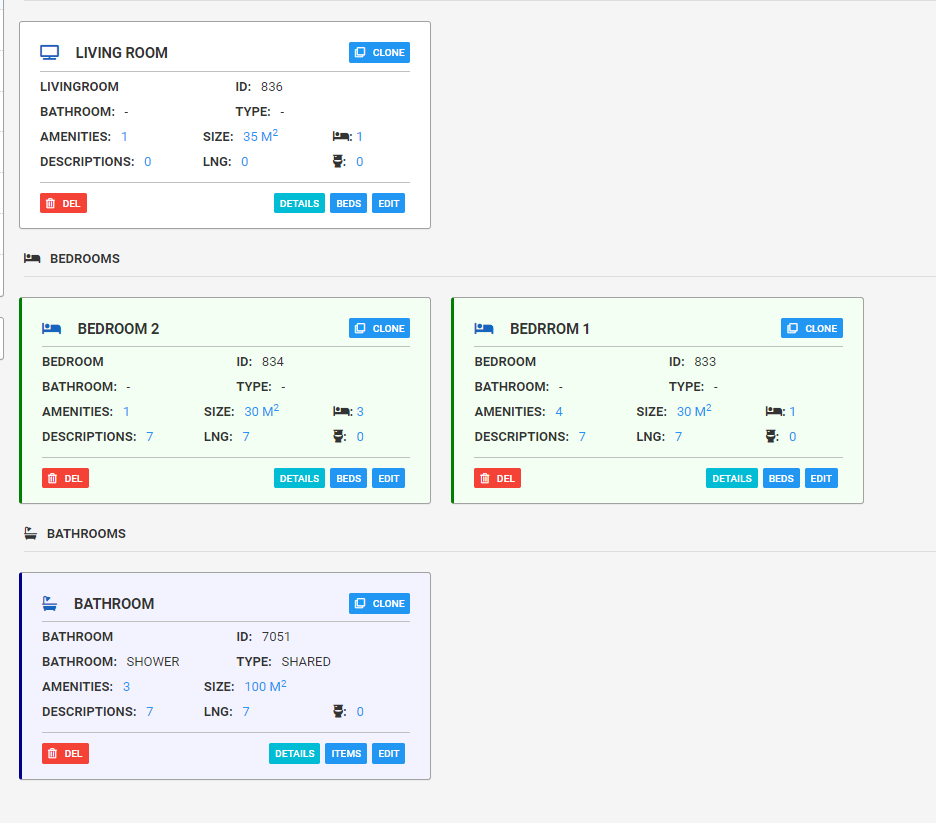936x823 pixels.
Task: Click the toilet icon in Bedrrom 1 card
Action: point(771,436)
